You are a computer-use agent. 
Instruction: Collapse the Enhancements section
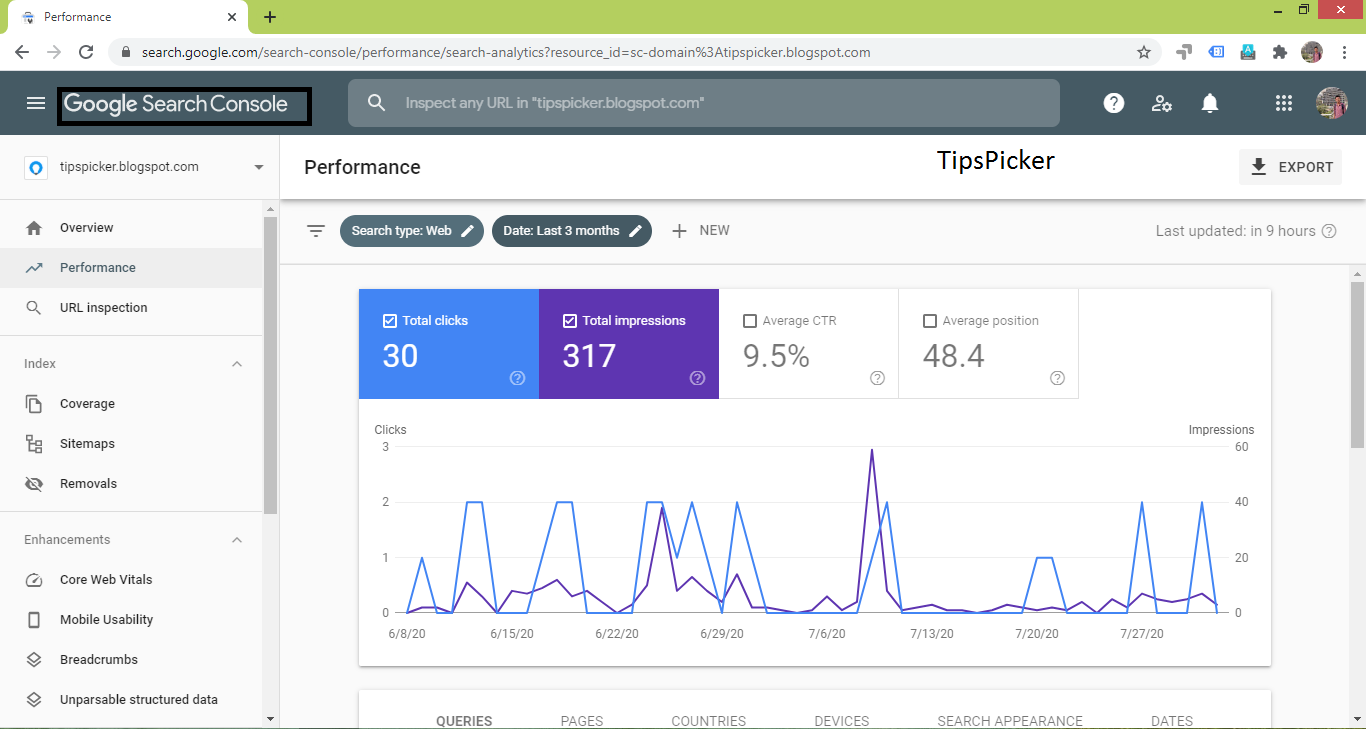[237, 540]
